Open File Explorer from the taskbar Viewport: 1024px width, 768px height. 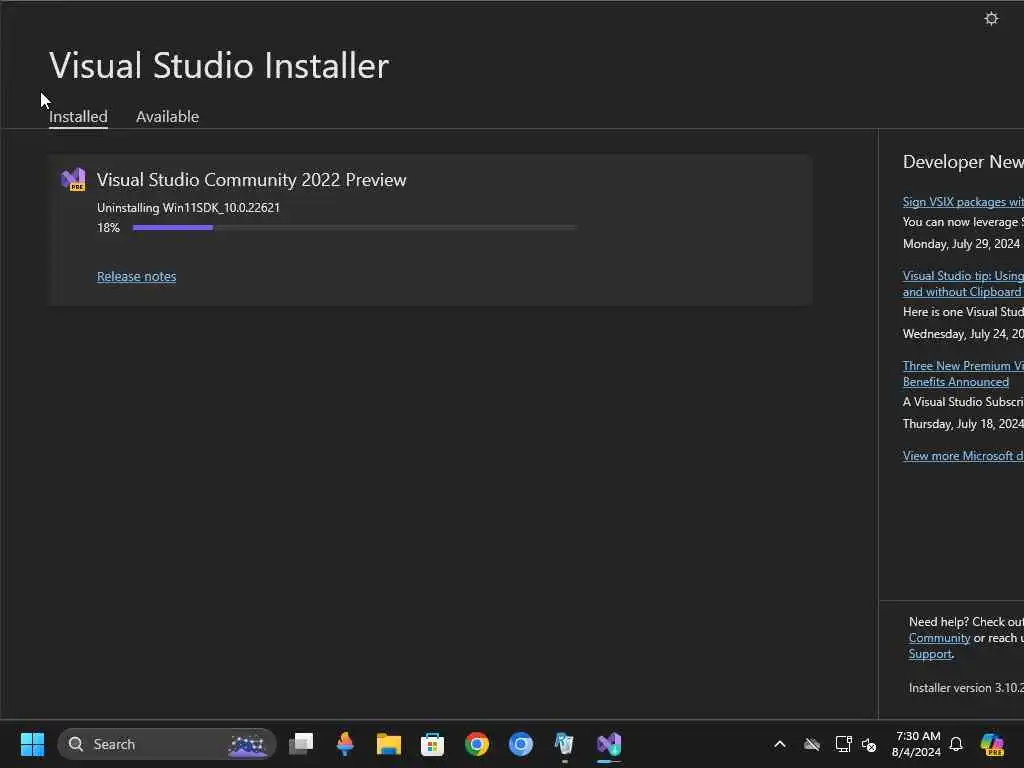389,744
